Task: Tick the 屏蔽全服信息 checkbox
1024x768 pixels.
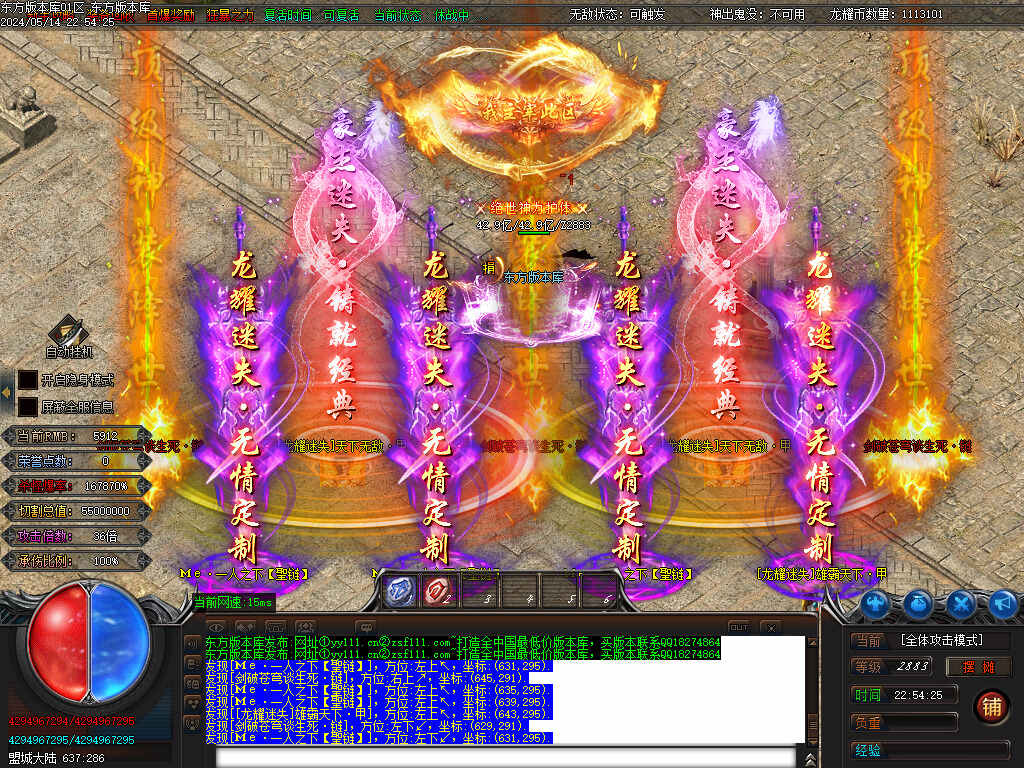Action: click(x=27, y=406)
